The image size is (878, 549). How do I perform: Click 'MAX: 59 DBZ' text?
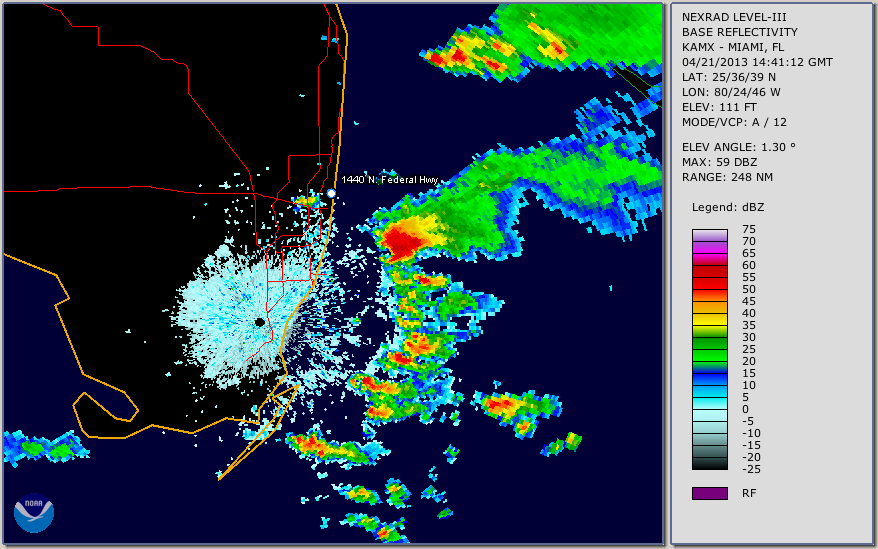click(x=719, y=162)
